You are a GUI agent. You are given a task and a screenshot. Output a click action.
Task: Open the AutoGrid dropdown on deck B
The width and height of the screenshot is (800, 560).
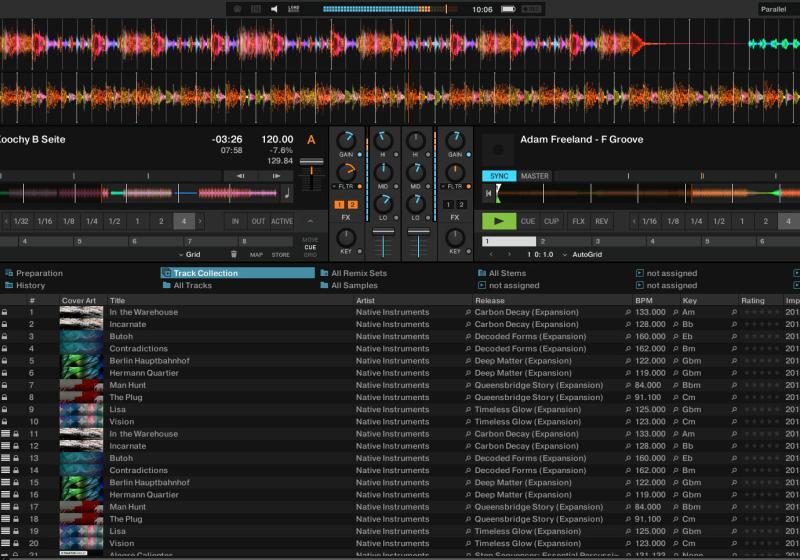pyautogui.click(x=583, y=254)
